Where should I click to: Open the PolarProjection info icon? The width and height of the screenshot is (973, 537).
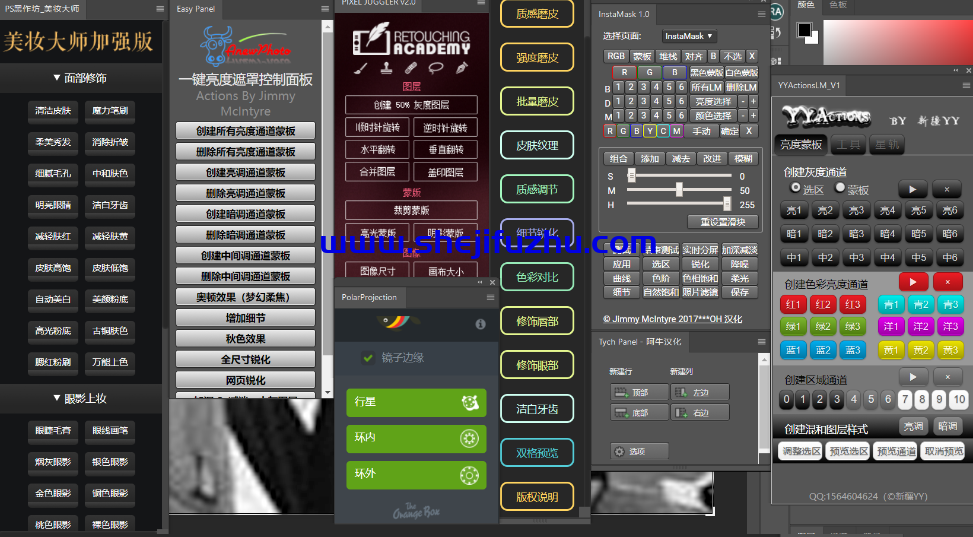pos(480,324)
